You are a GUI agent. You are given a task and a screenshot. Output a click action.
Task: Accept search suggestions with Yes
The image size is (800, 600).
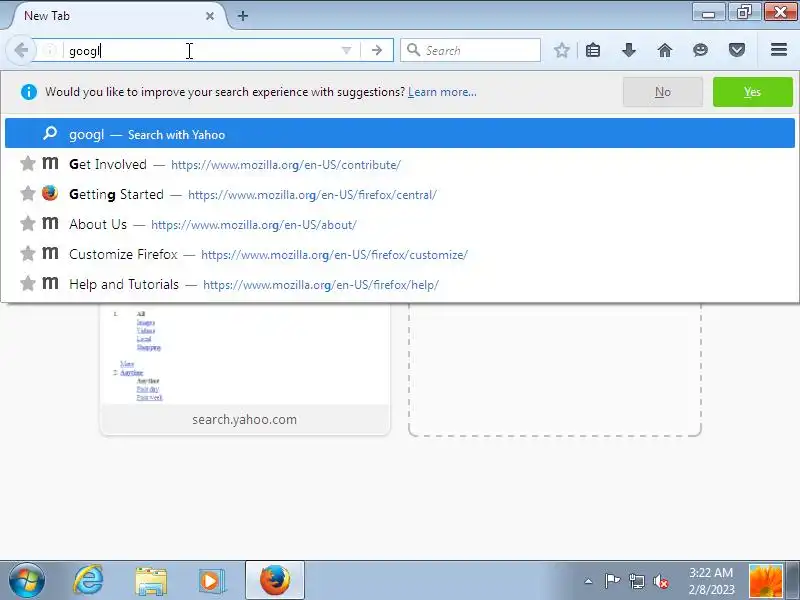click(753, 92)
